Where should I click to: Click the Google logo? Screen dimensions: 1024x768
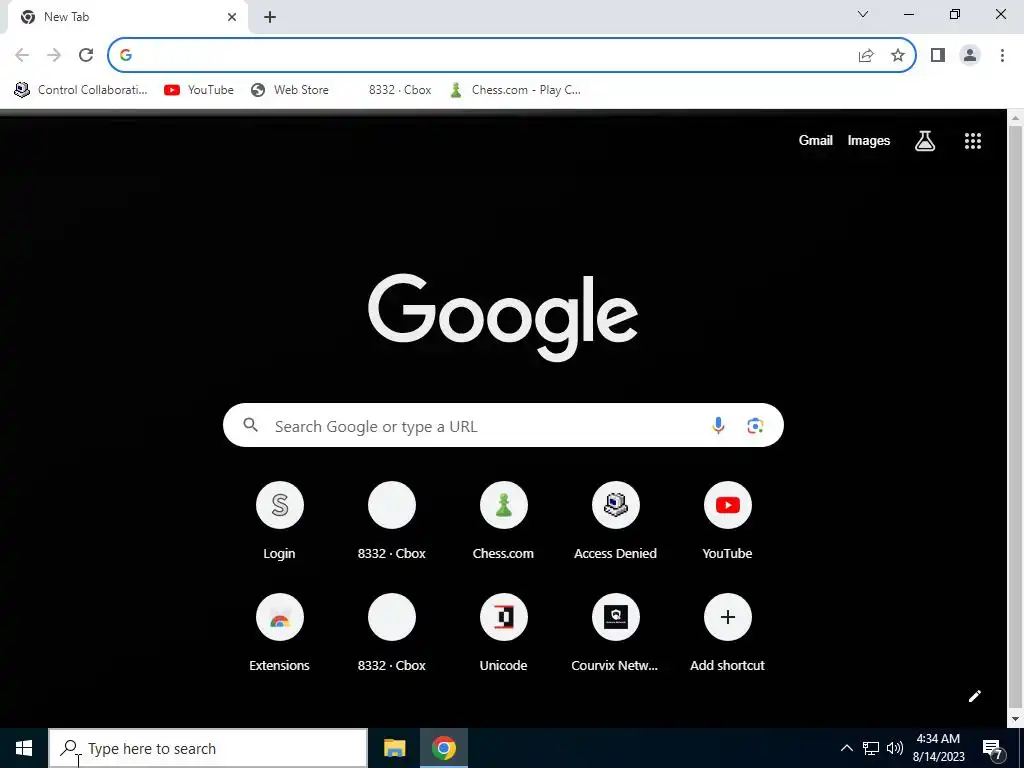click(x=503, y=317)
